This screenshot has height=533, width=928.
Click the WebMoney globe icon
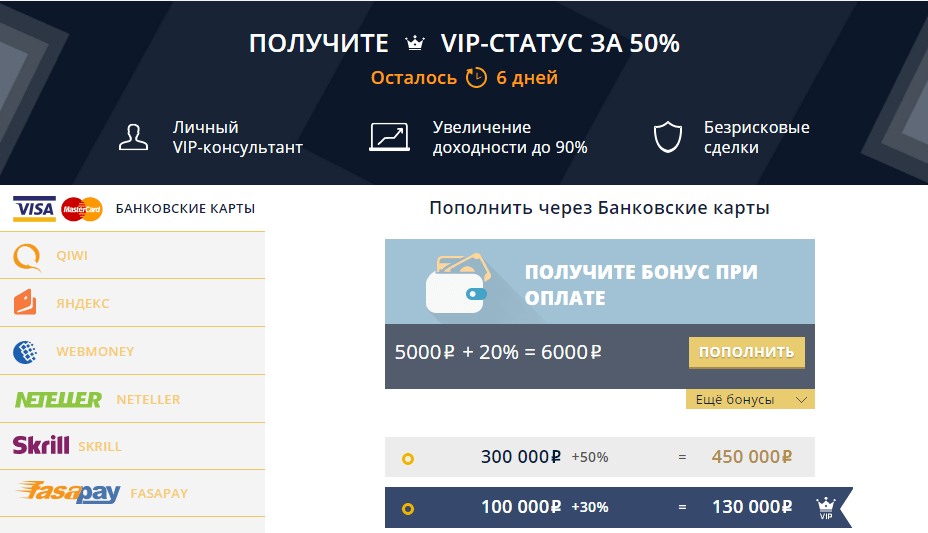point(25,352)
